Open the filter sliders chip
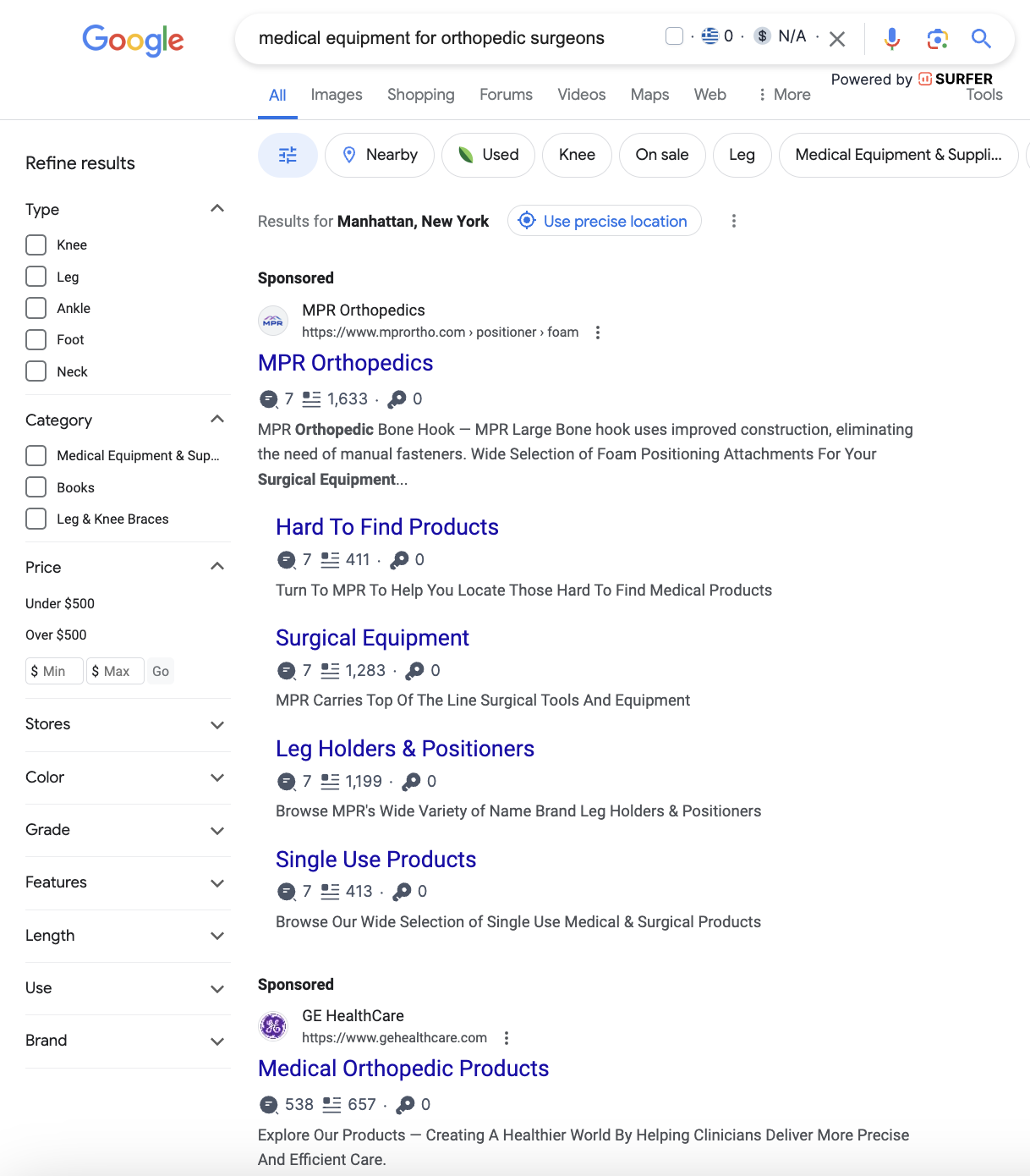 (288, 155)
